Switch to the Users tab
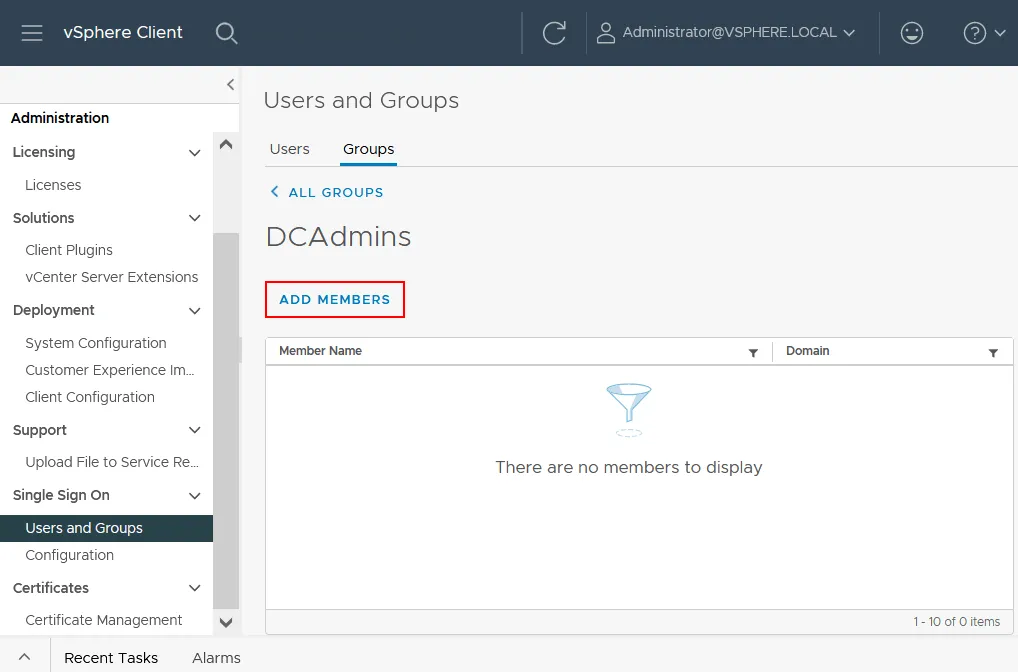Screen dimensions: 1018x672 pyautogui.click(x=290, y=149)
